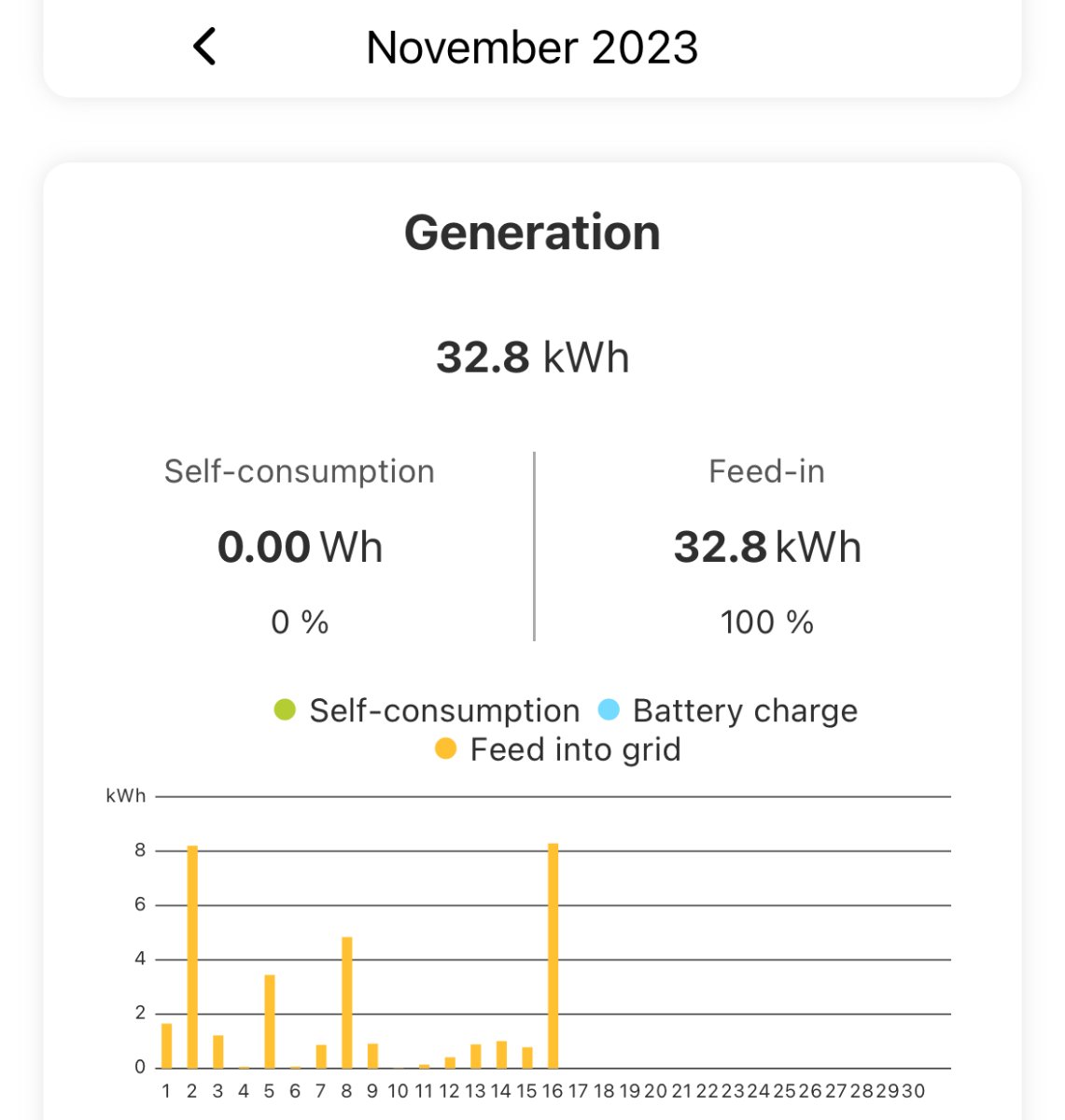Toggle Feed into grid series label
The height and width of the screenshot is (1120, 1065).
pos(575,749)
